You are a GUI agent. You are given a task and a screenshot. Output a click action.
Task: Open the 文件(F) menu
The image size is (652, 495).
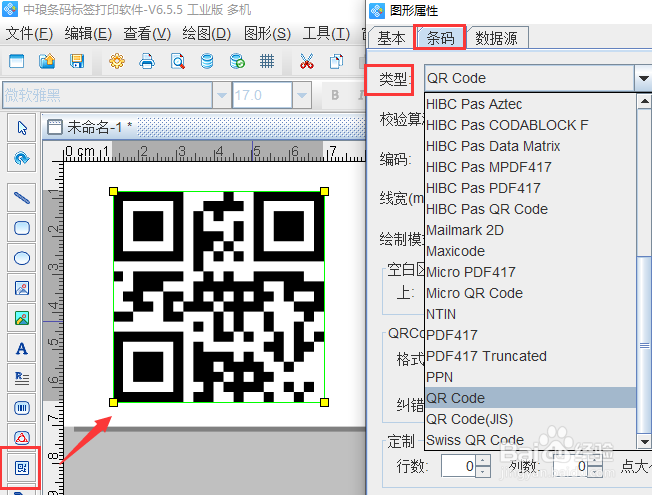point(29,34)
